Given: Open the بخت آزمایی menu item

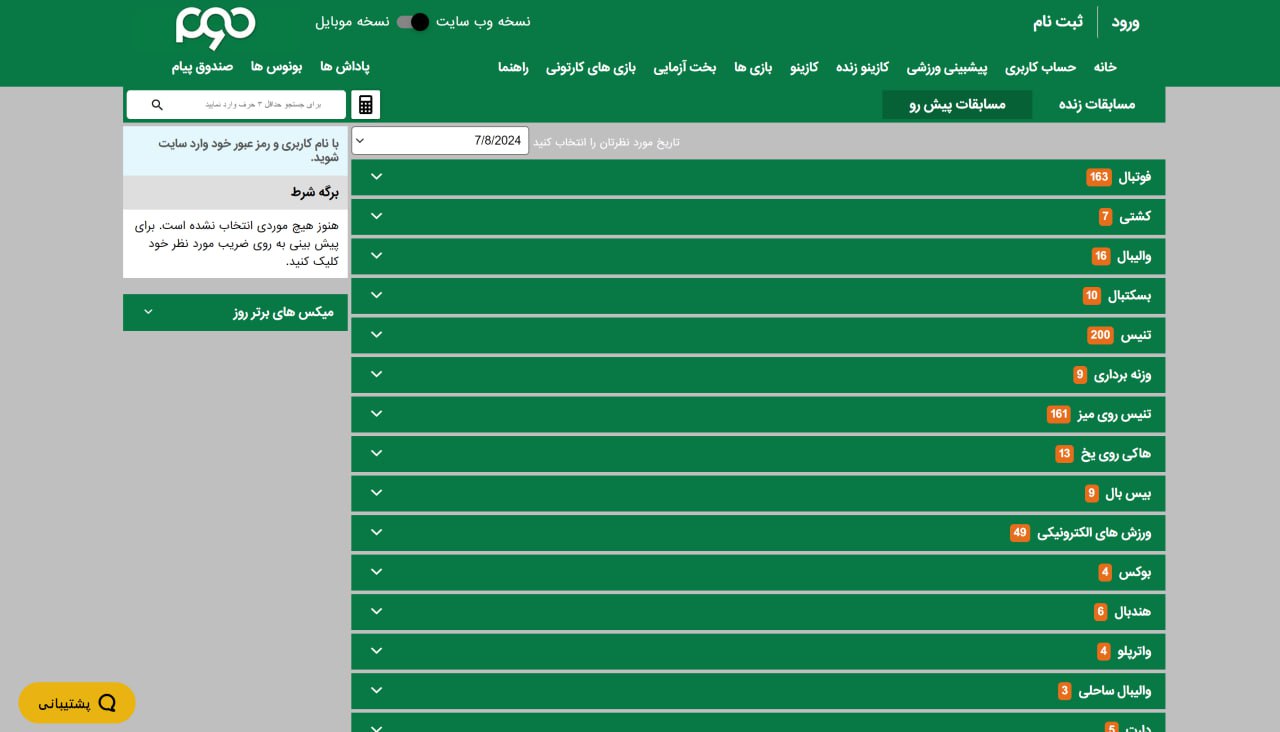Looking at the screenshot, I should coord(685,67).
